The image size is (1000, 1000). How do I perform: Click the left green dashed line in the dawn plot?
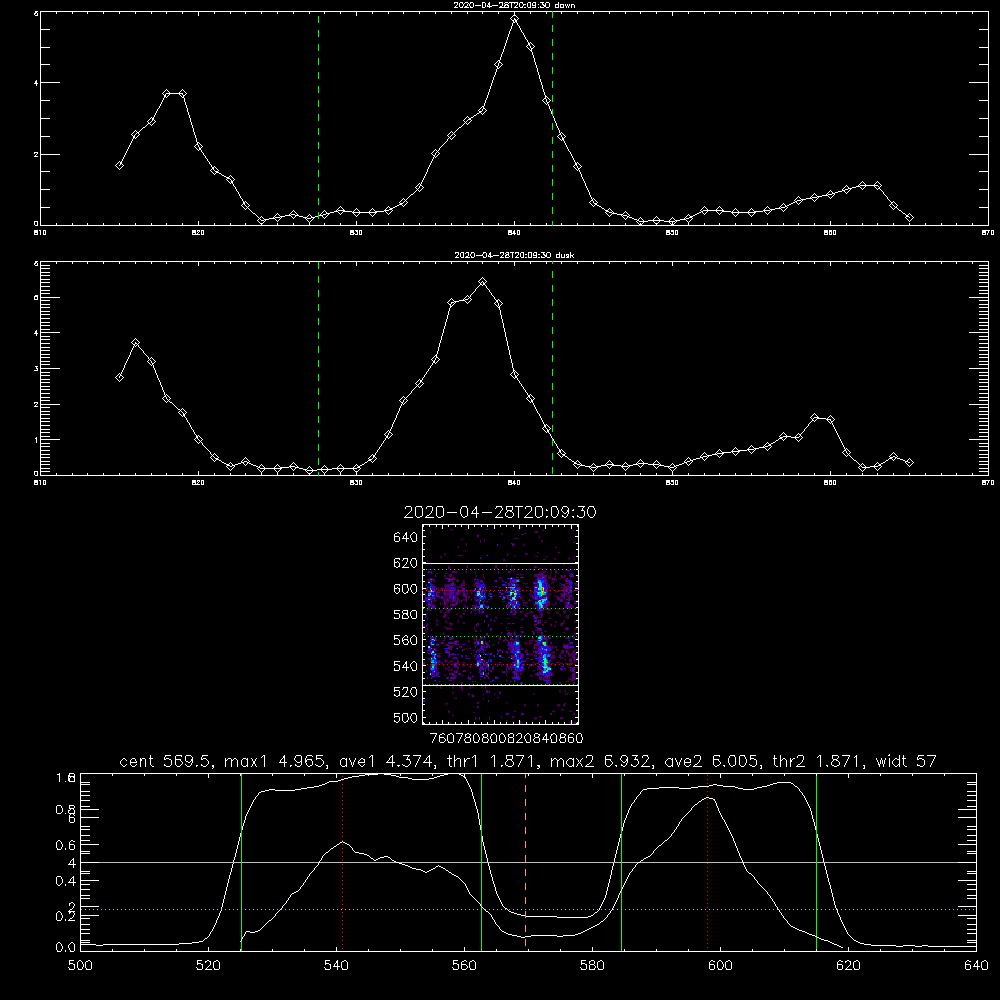pyautogui.click(x=318, y=118)
